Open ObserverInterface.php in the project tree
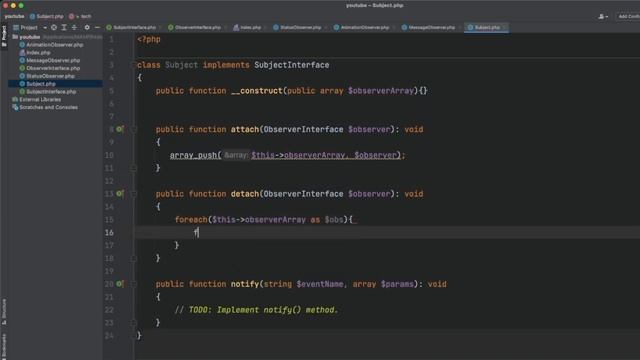 (53, 68)
